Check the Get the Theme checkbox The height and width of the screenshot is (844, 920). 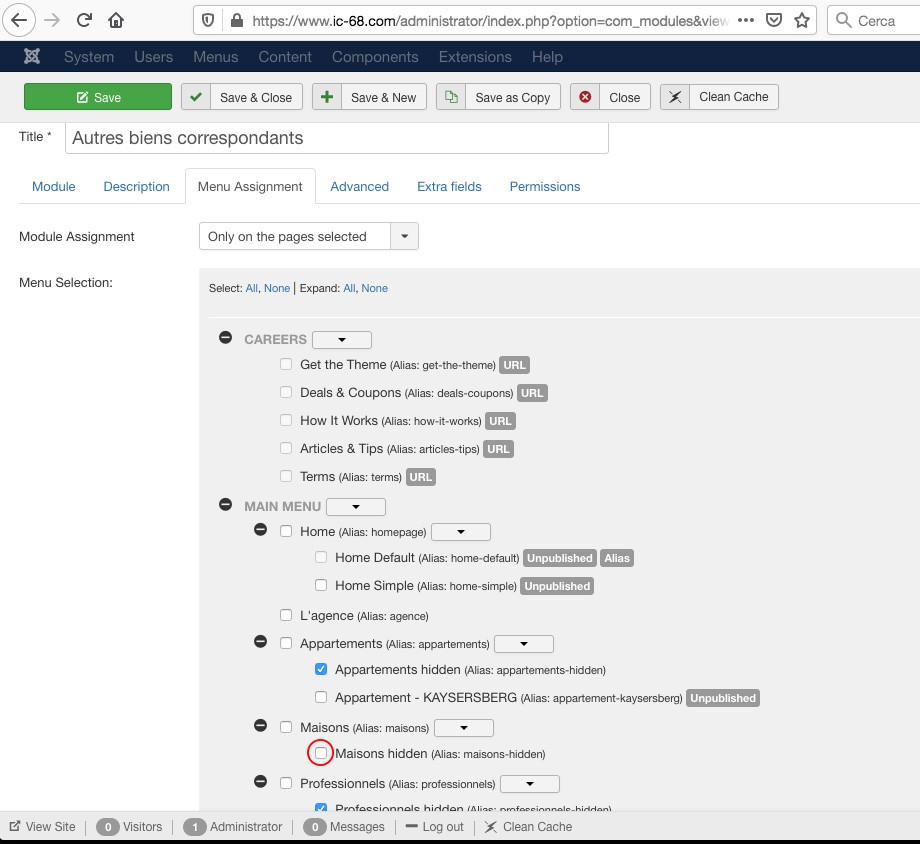[x=286, y=364]
